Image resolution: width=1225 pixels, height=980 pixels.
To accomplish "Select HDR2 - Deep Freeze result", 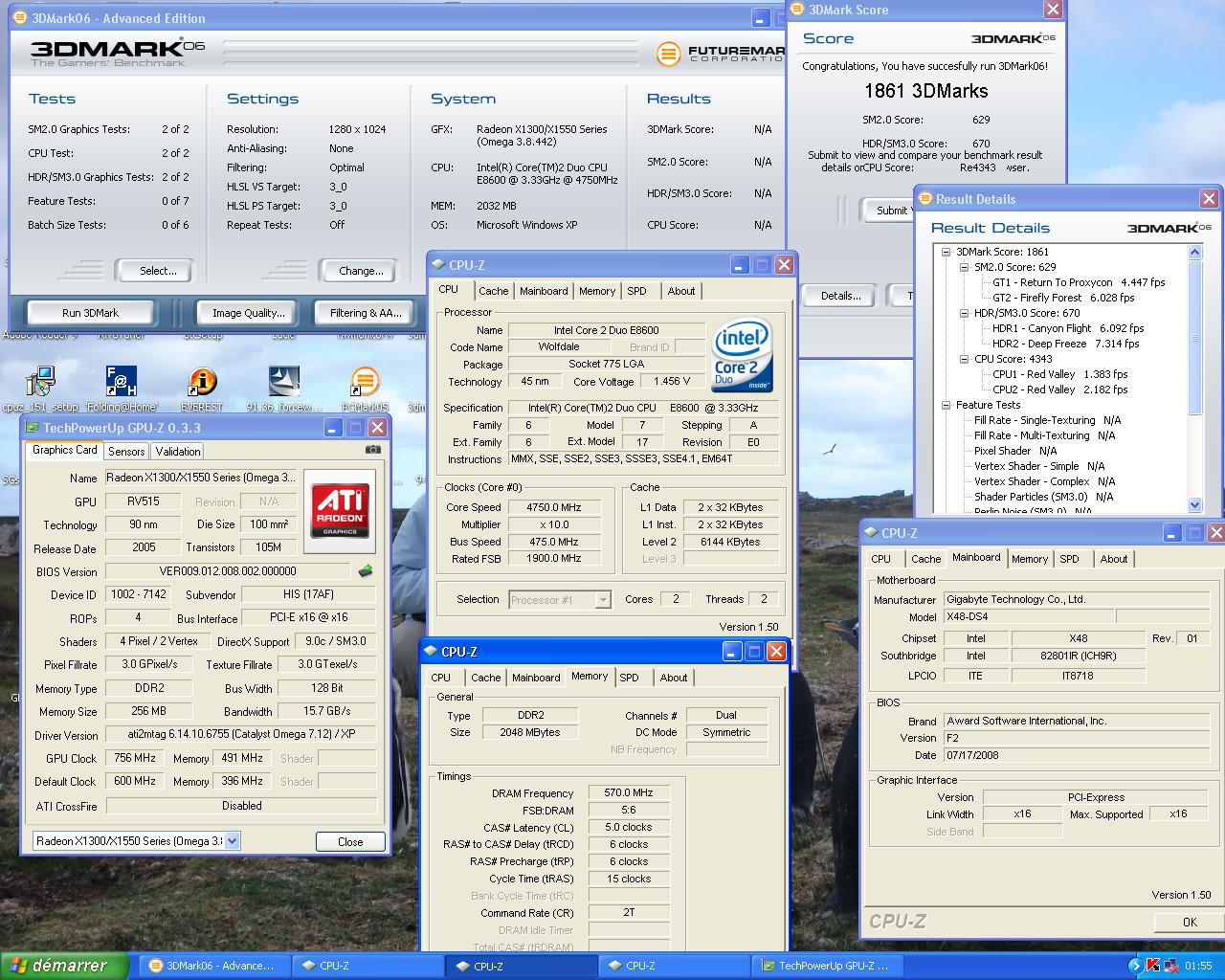I will 1066,344.
